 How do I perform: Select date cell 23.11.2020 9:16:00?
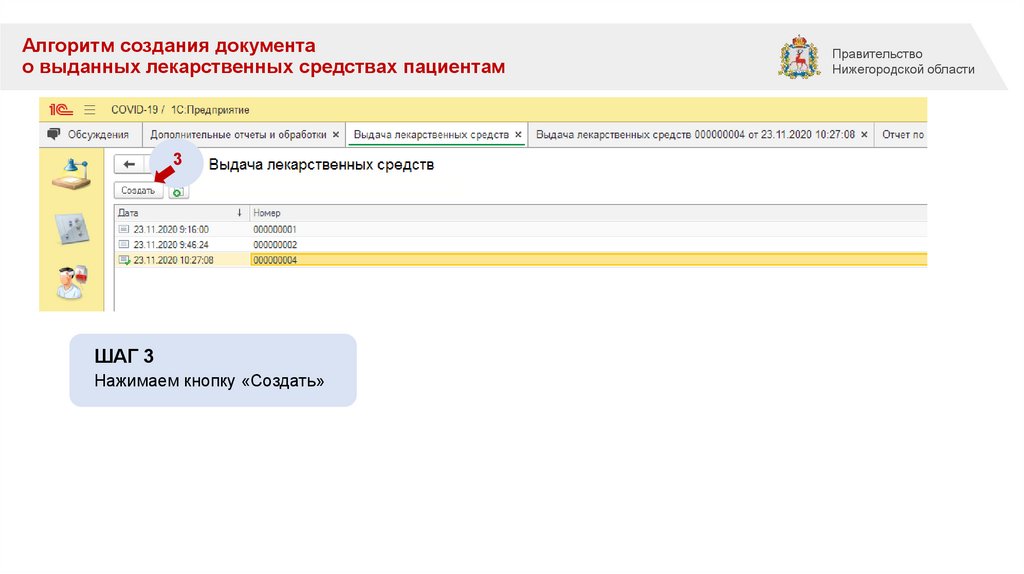171,229
